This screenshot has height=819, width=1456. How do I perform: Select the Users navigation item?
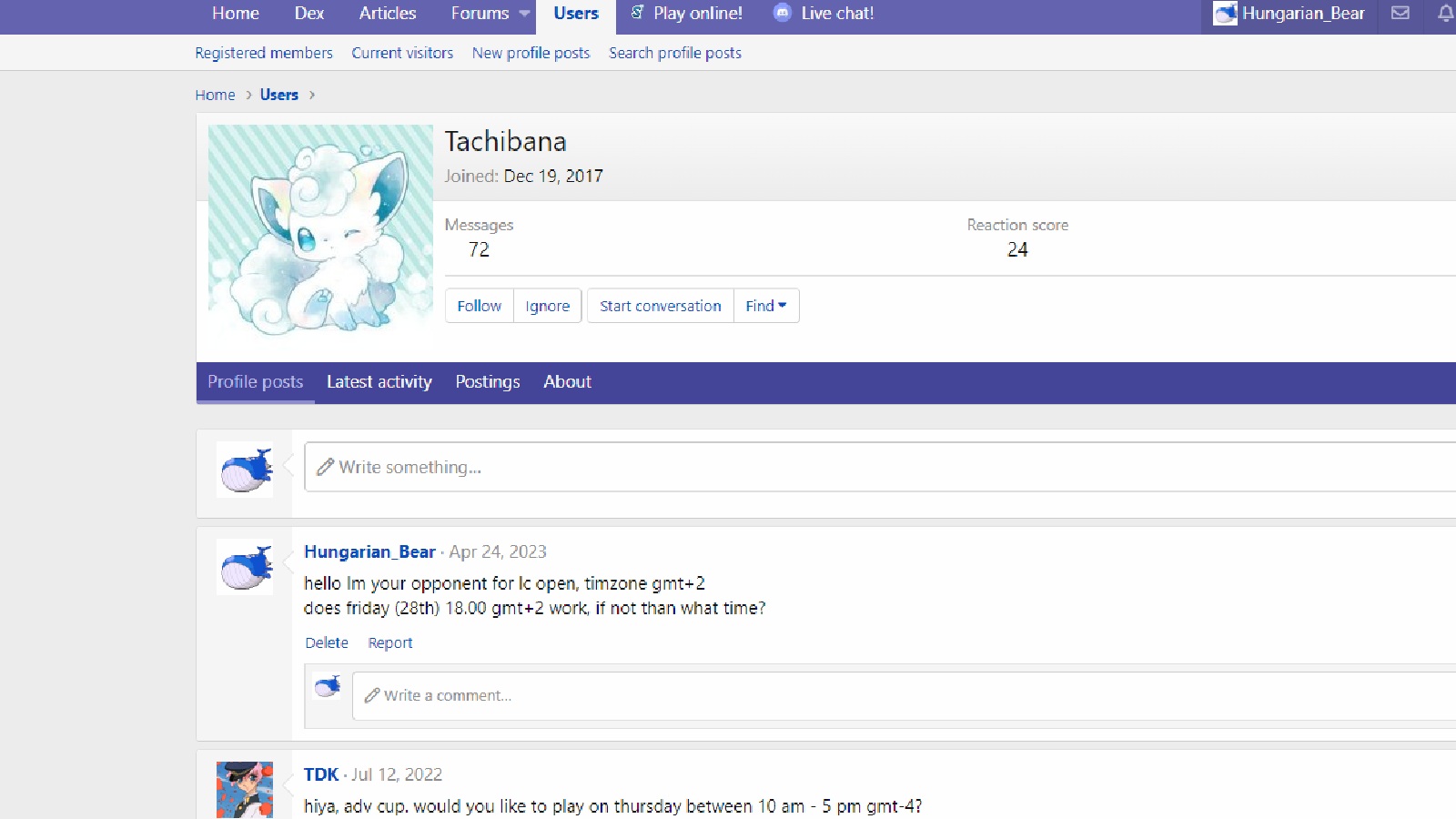point(576,14)
